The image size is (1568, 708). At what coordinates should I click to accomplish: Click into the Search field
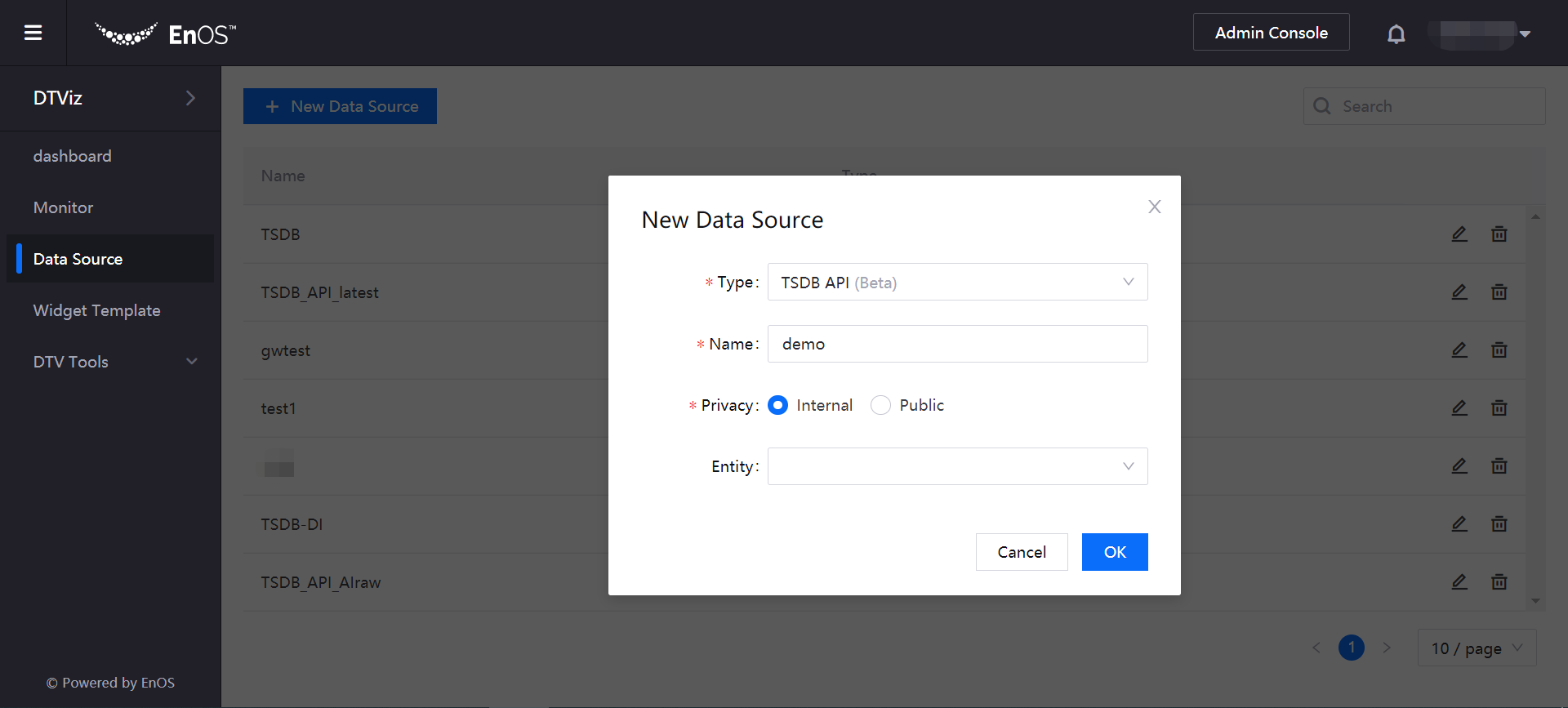[1424, 106]
